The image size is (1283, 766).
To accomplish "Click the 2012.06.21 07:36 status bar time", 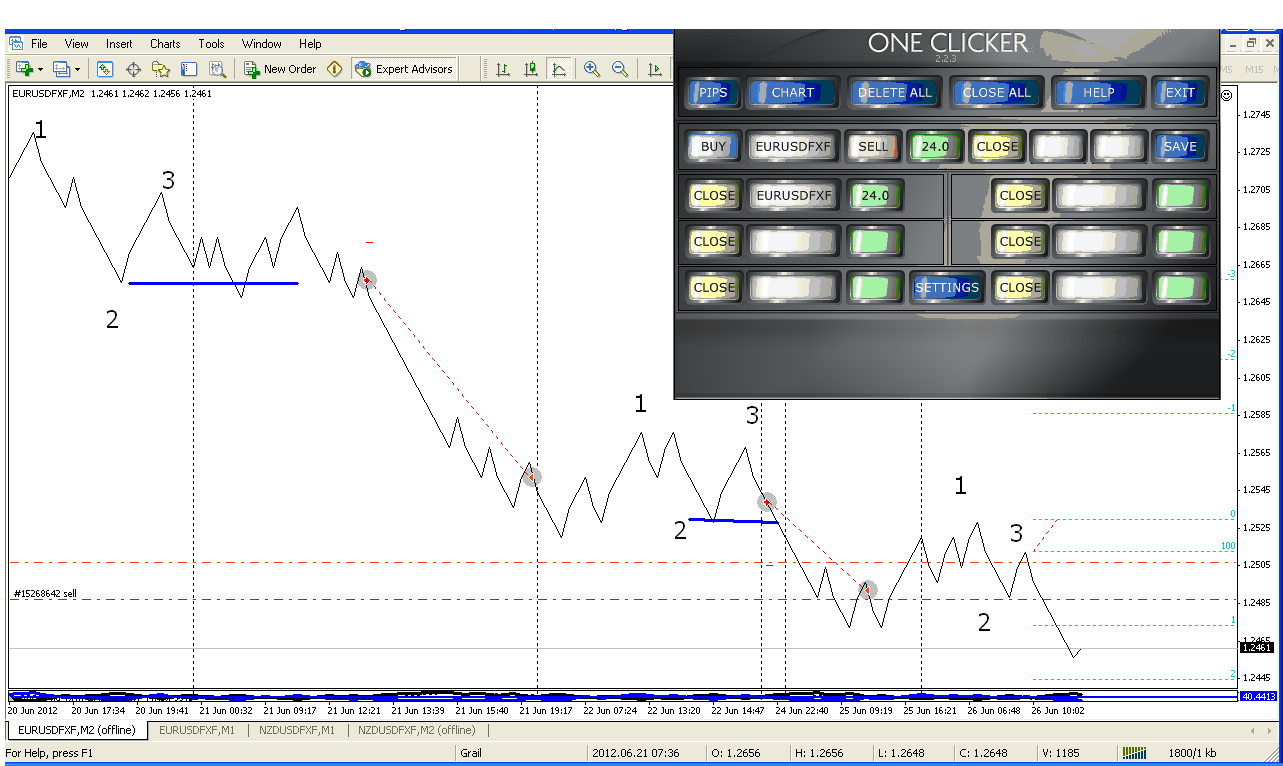I will coord(634,753).
